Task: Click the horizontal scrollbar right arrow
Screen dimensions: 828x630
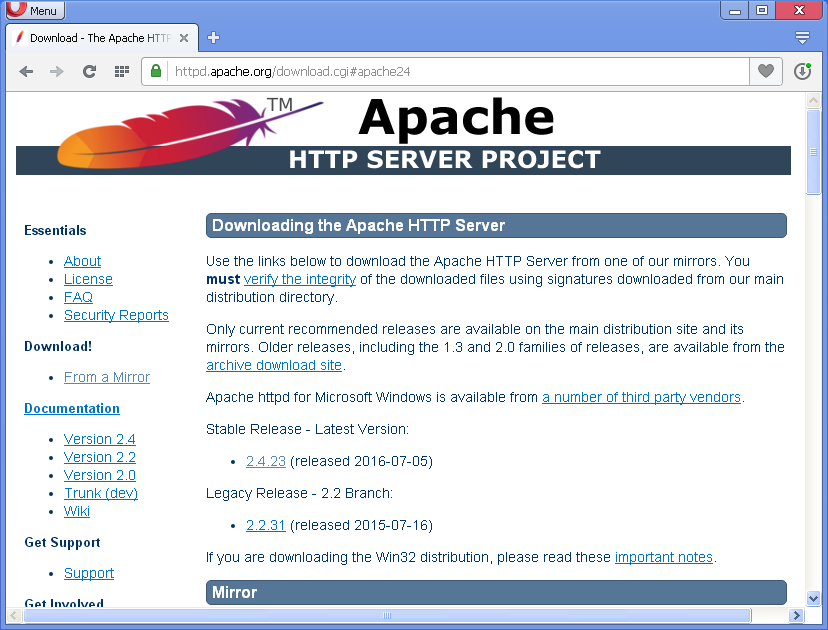Action: click(x=796, y=615)
